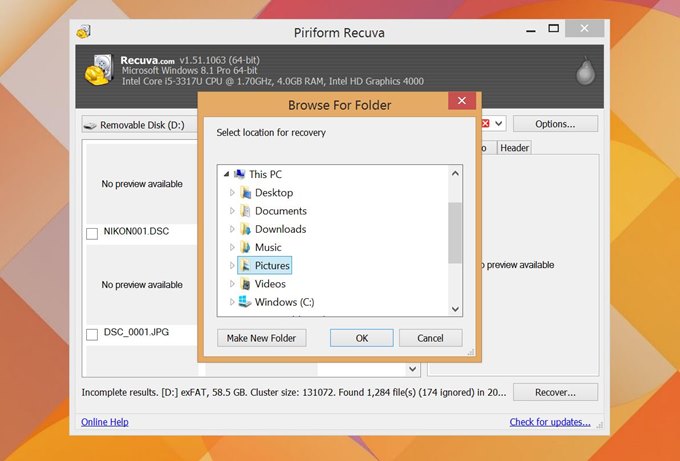Expand the Windows (C:) tree node
This screenshot has height=461, width=680.
(x=232, y=302)
